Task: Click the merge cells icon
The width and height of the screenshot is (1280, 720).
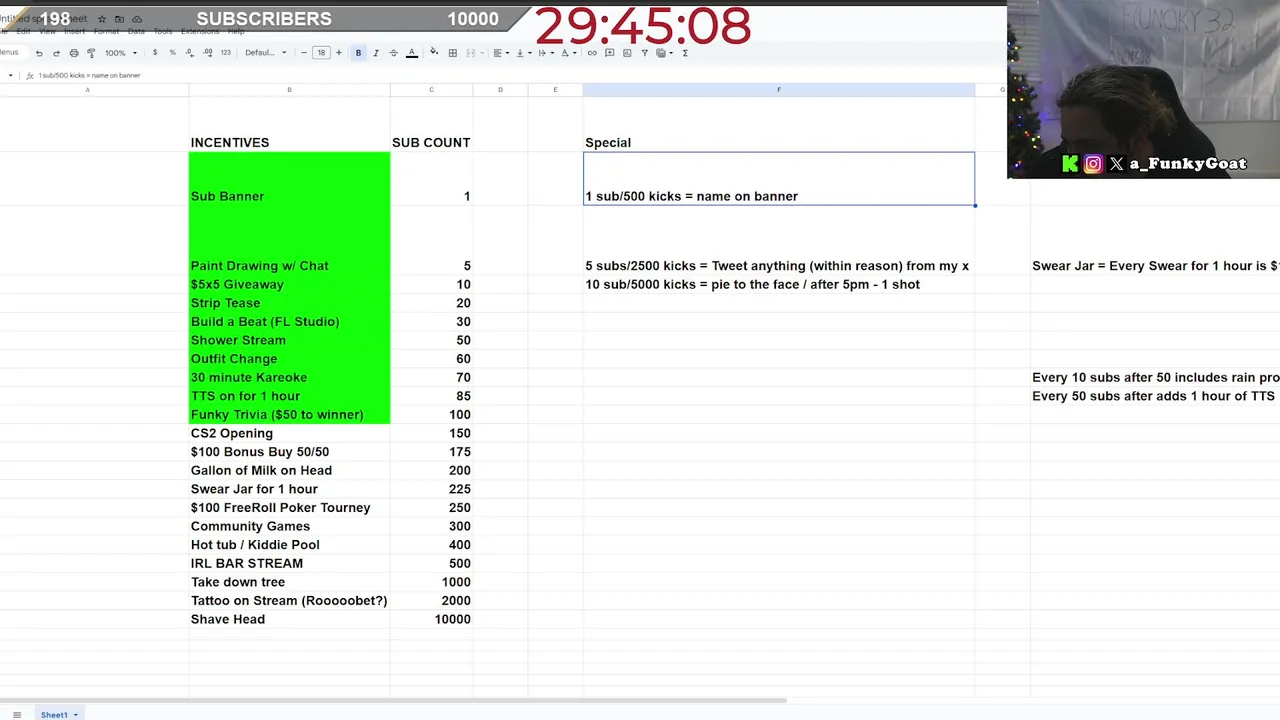Action: click(x=470, y=53)
